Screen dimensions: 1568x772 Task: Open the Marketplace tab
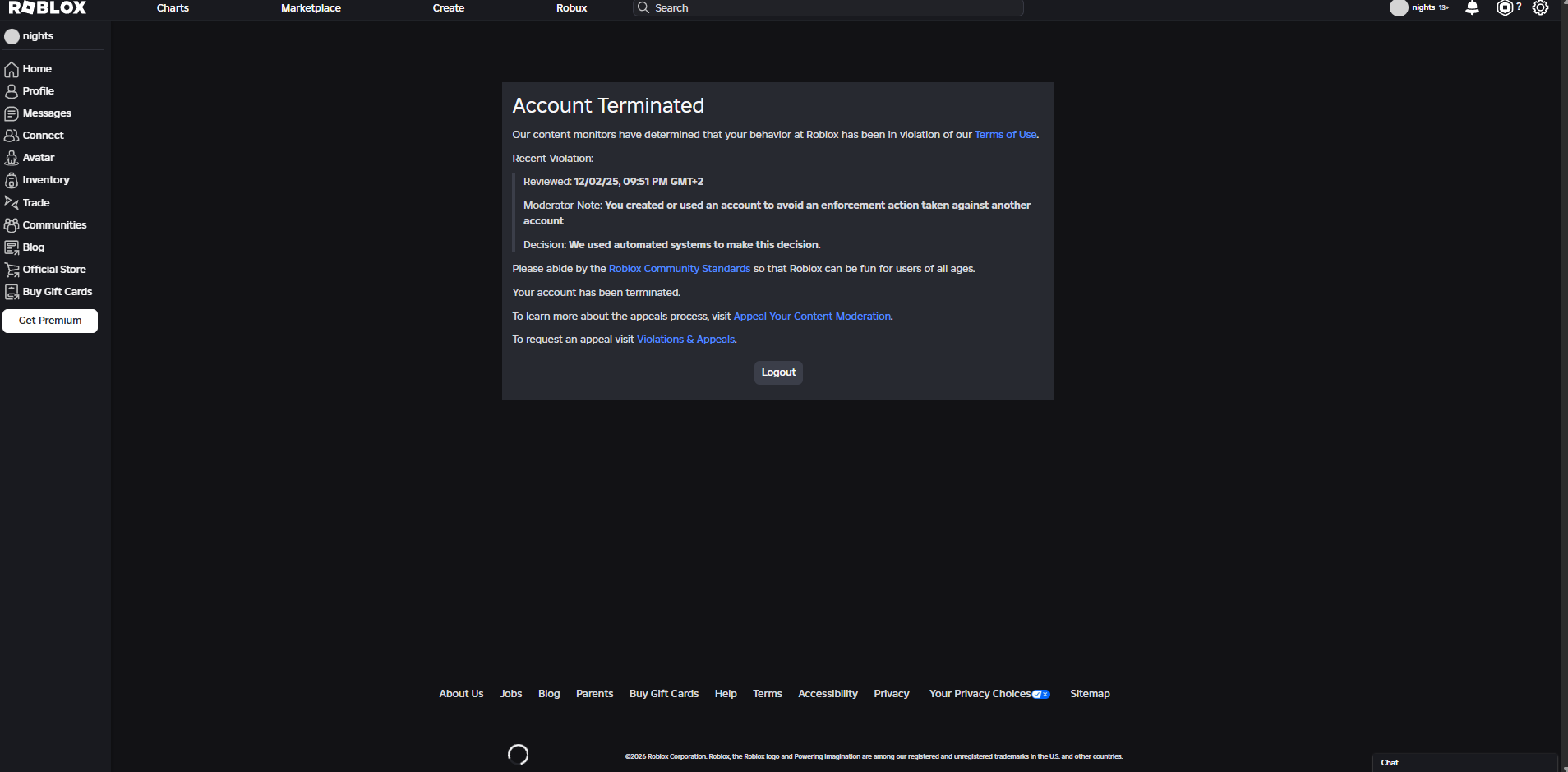pos(311,8)
